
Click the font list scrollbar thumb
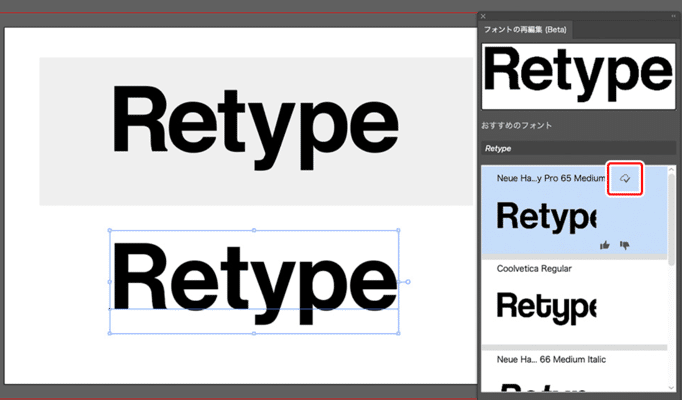click(672, 220)
